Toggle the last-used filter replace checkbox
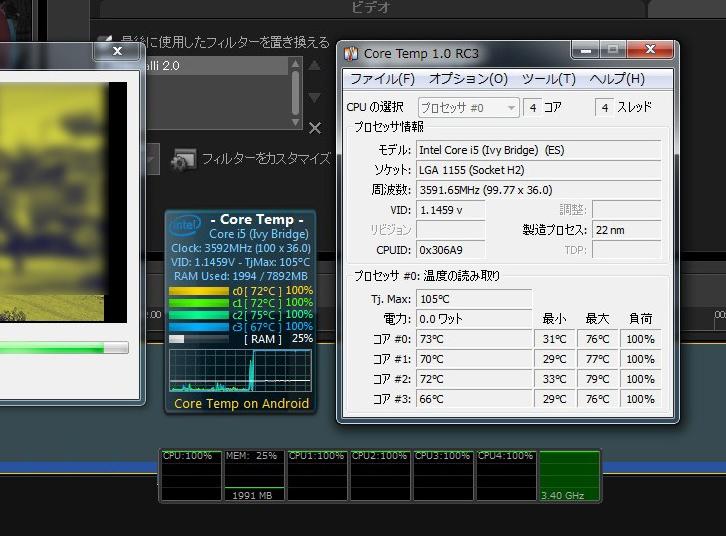This screenshot has height=536, width=726. tap(103, 43)
